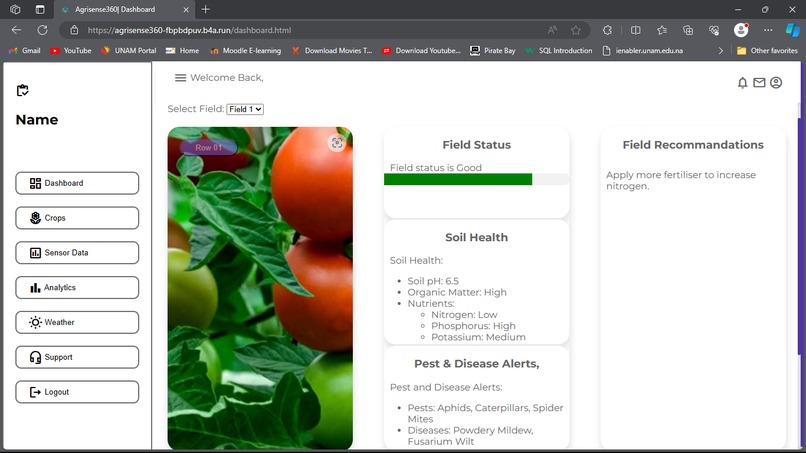Open the workspaces icon at window top-left

click(15, 9)
